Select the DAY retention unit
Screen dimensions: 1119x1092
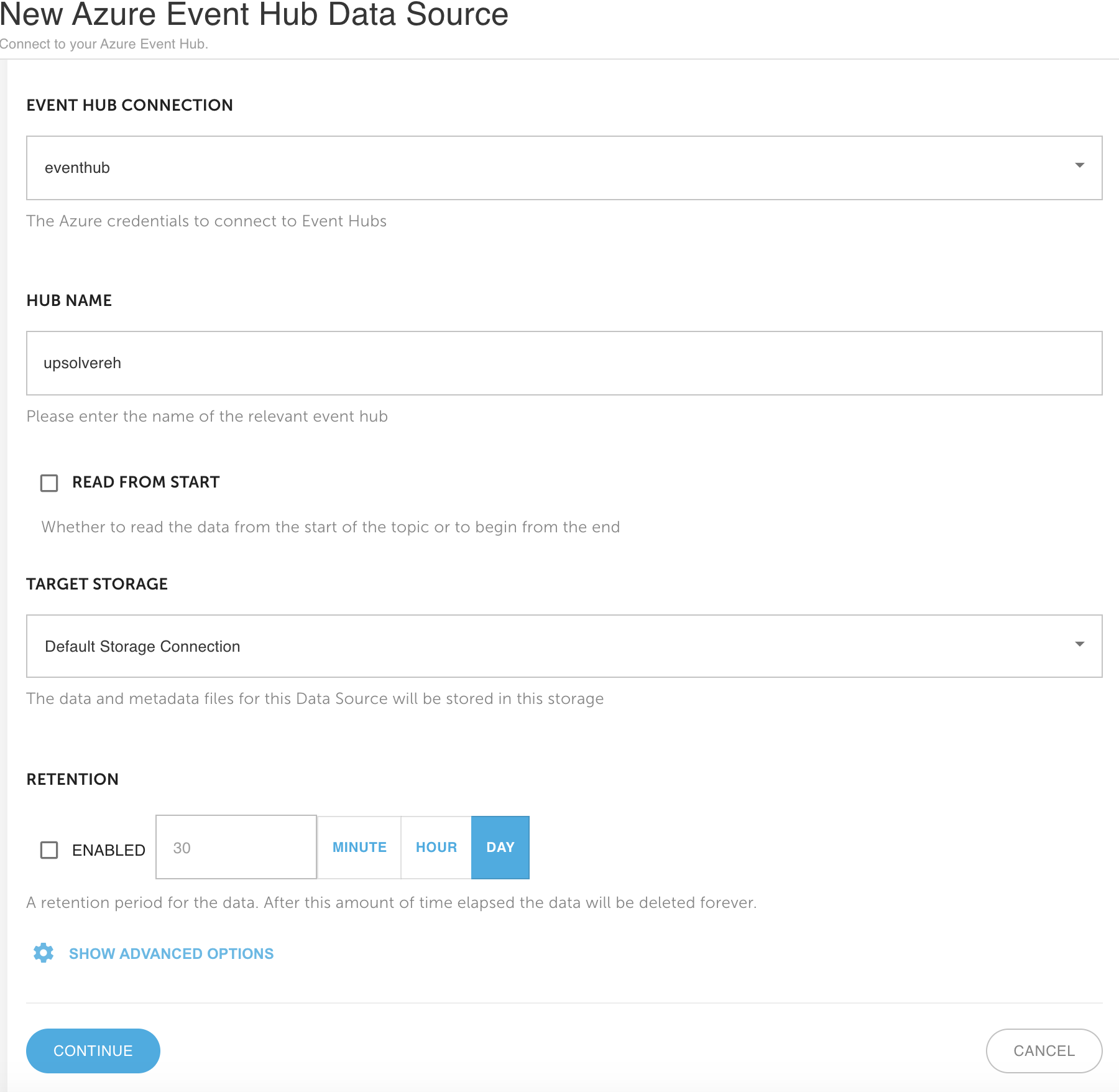[500, 847]
